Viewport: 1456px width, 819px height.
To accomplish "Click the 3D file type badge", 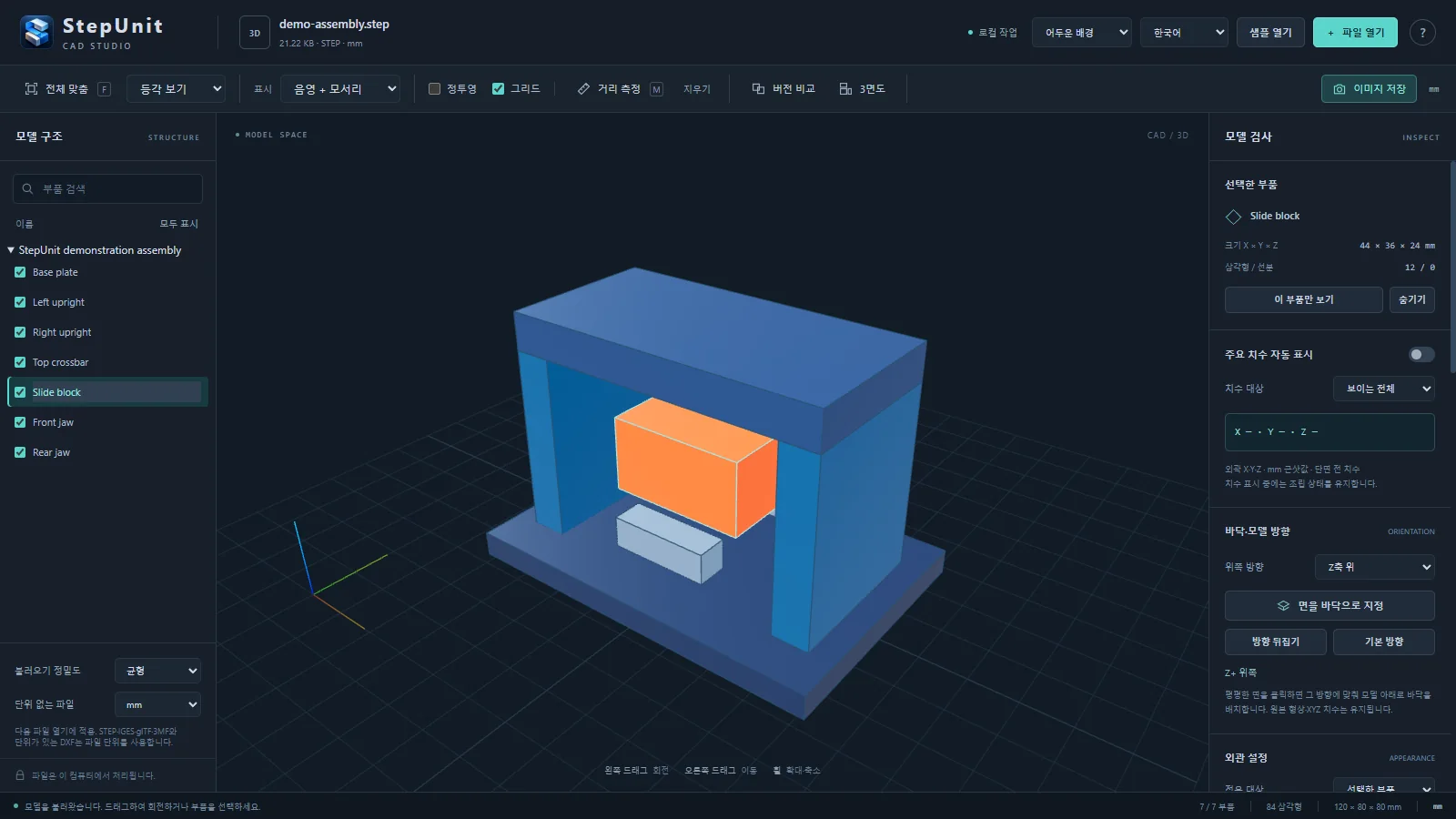I will click(255, 33).
